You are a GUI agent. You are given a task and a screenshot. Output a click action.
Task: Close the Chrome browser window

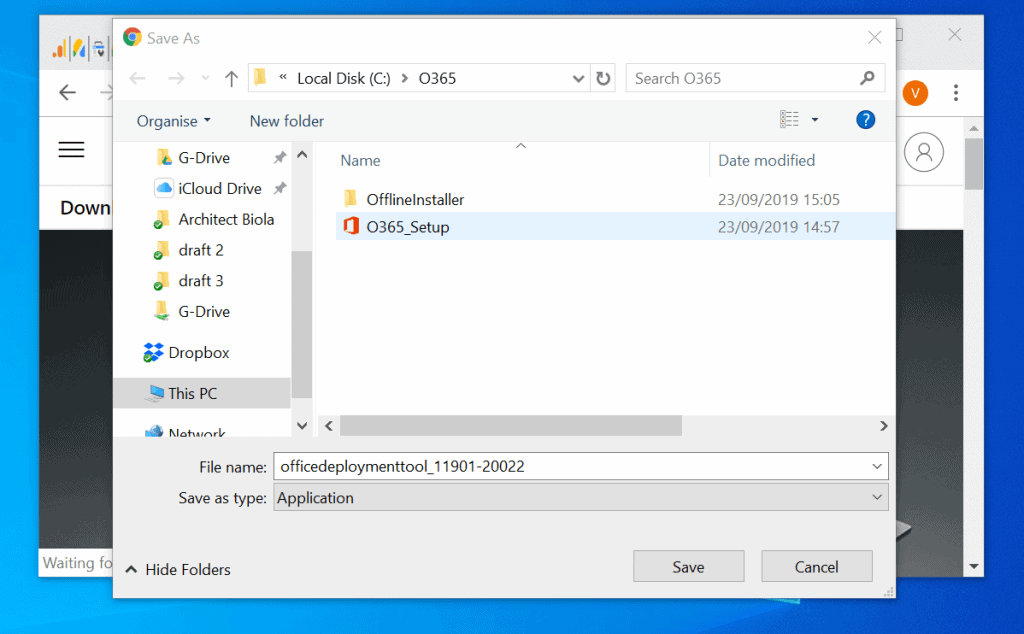[x=954, y=35]
